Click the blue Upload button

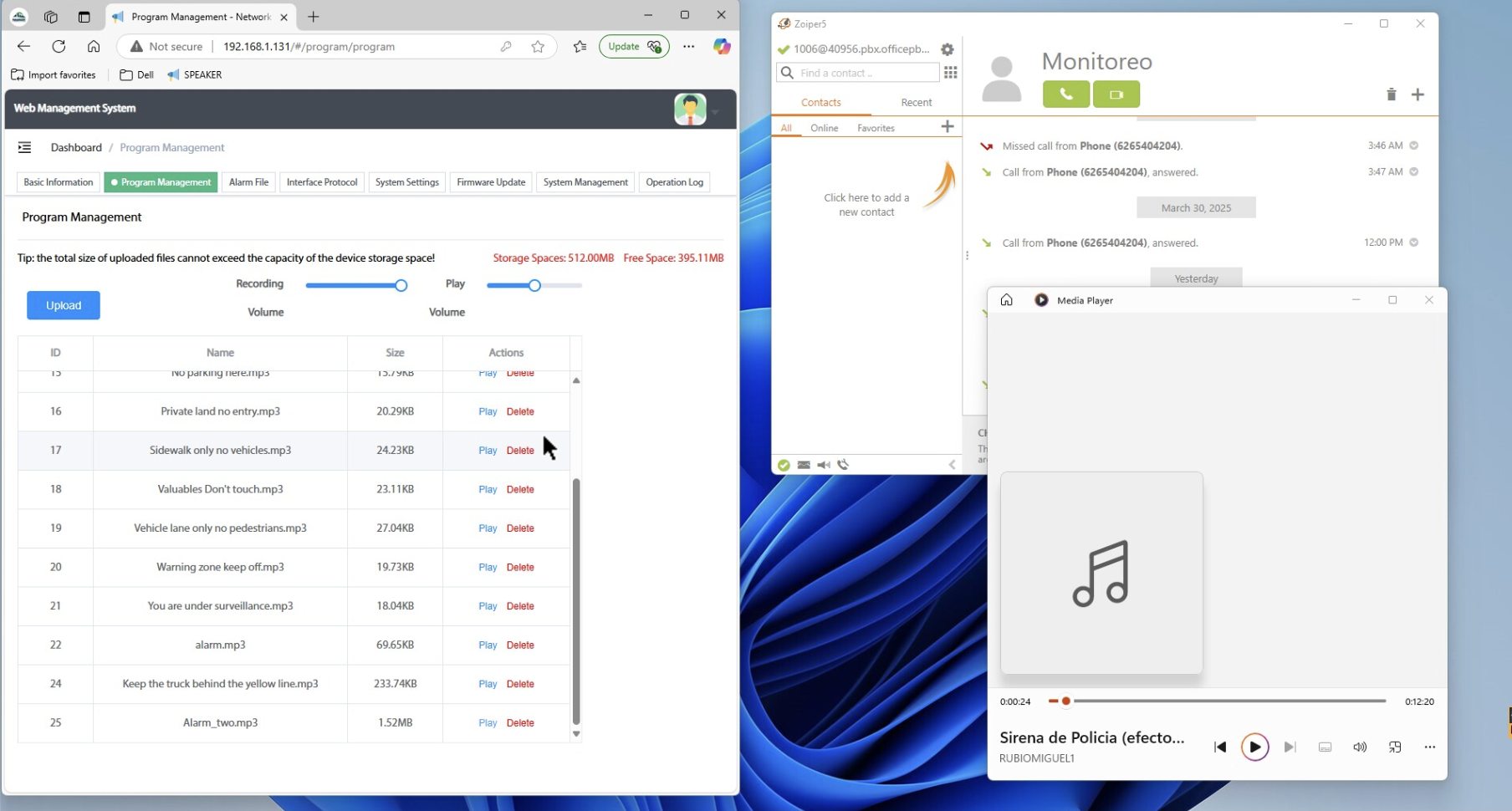tap(64, 305)
